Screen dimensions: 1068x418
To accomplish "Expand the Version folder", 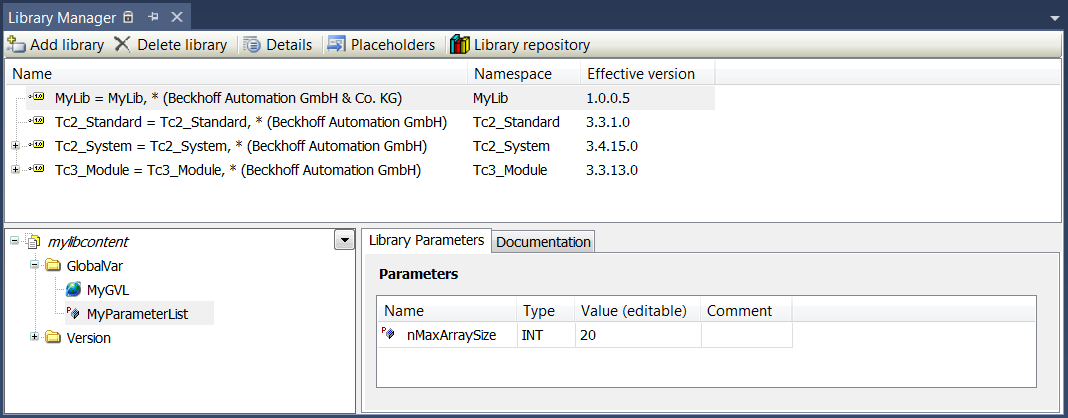I will (35, 337).
